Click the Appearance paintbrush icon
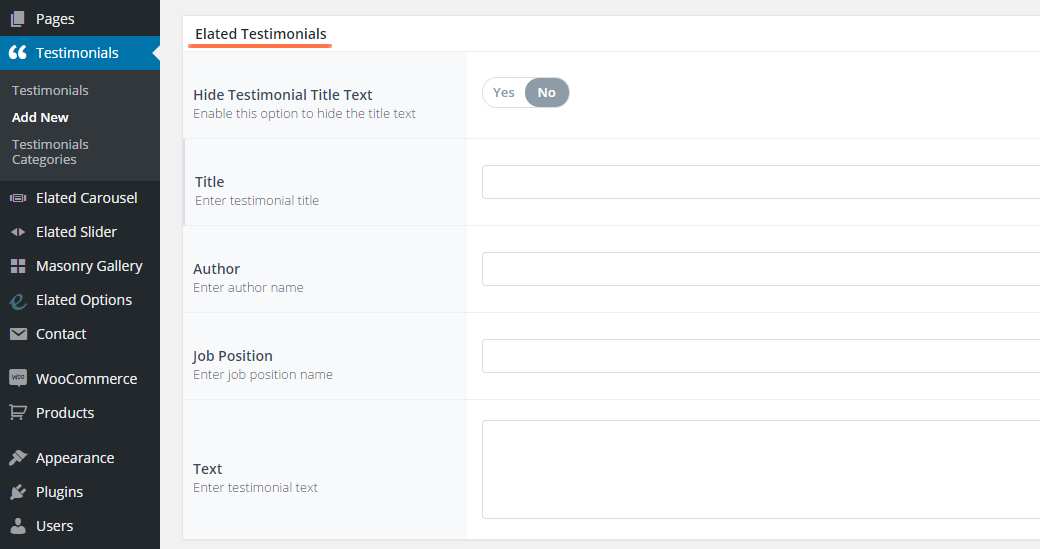This screenshot has height=549, width=1040. (17, 458)
